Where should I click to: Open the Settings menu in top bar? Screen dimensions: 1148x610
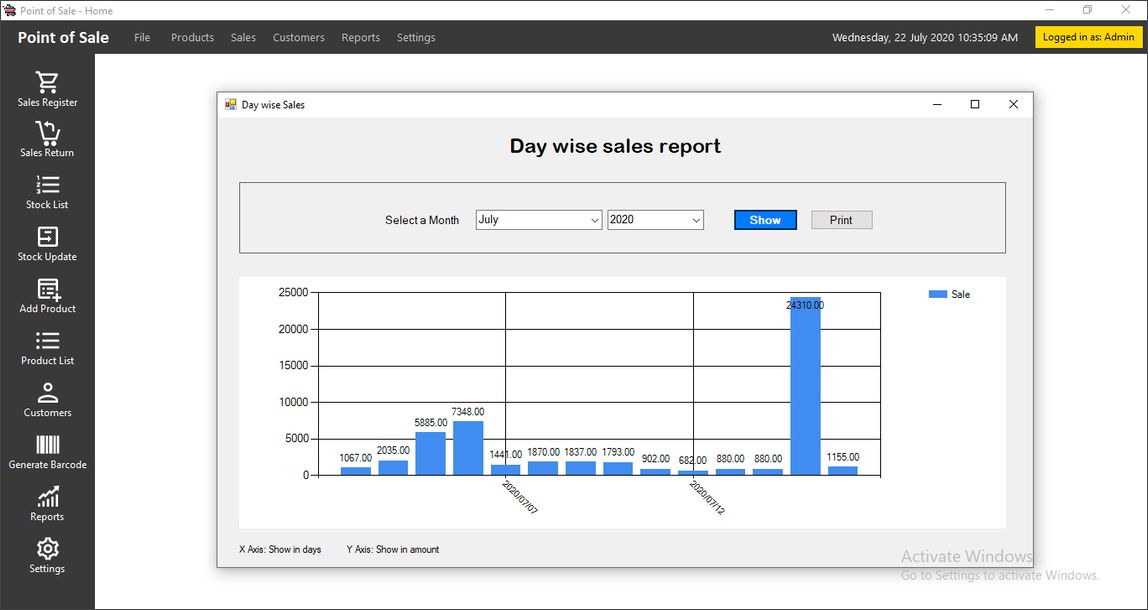click(x=416, y=37)
